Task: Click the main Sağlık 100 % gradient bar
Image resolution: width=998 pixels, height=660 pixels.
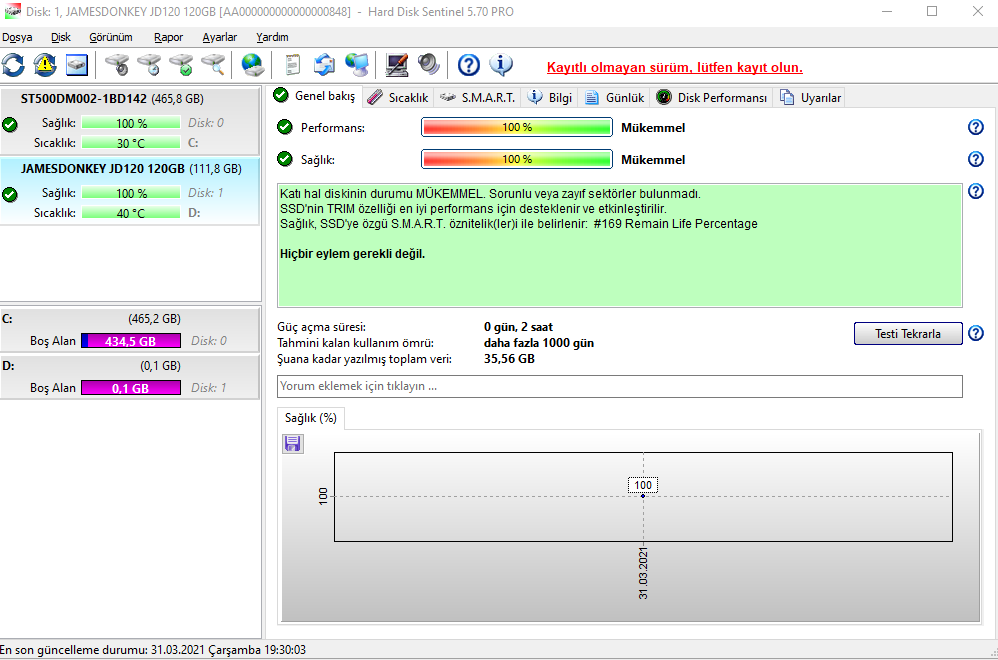Action: click(517, 159)
